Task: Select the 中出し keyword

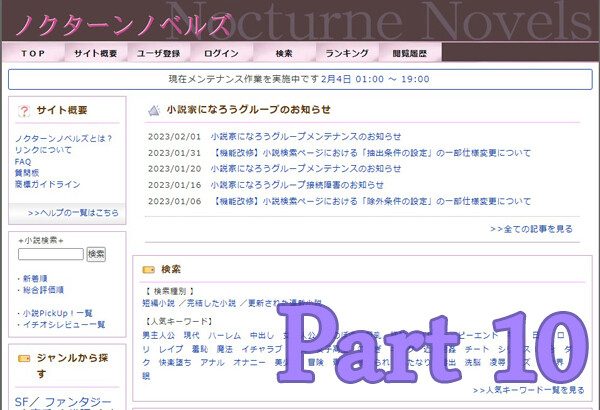Action: tap(262, 335)
